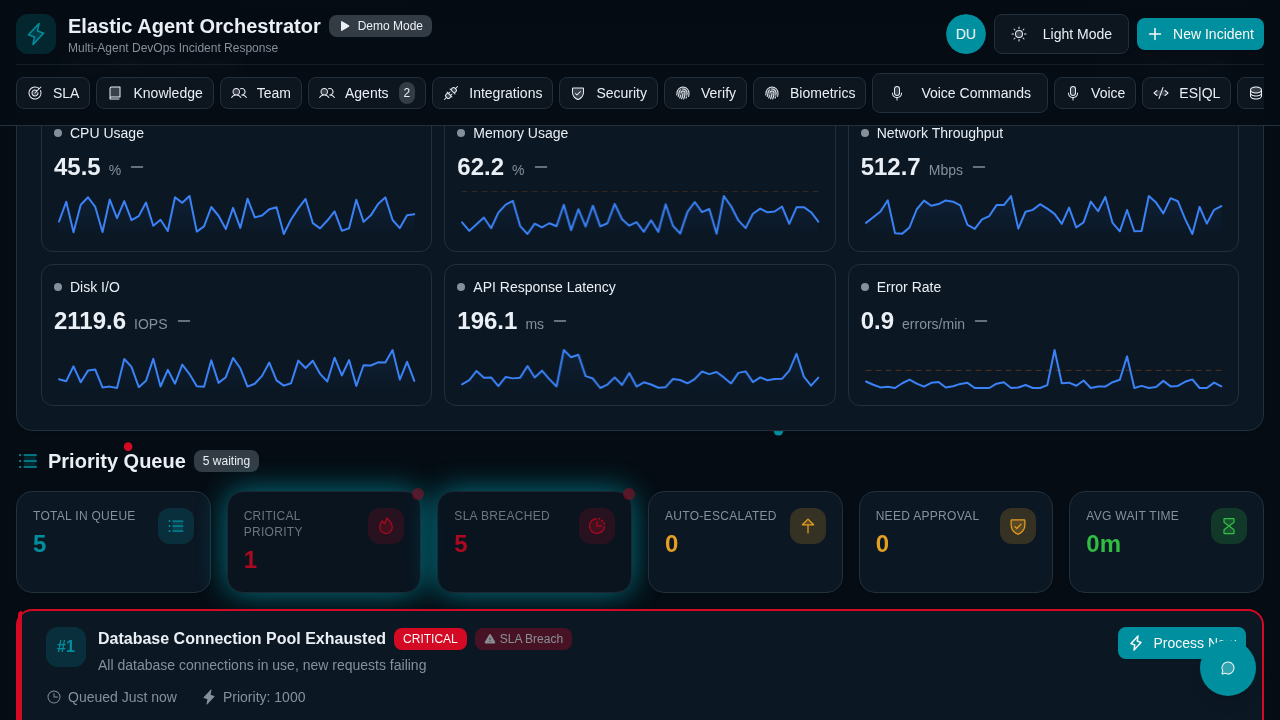The height and width of the screenshot is (720, 1280).
Task: Select the Disk I/O metric card
Action: (236, 335)
